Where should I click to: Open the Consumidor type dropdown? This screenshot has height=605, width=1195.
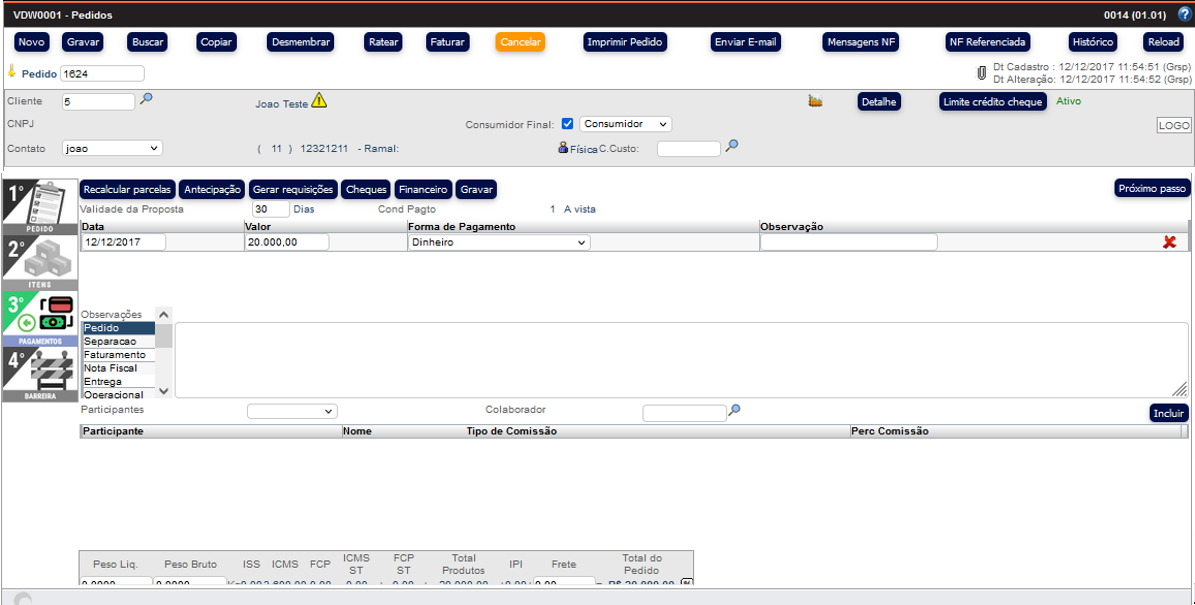point(626,124)
